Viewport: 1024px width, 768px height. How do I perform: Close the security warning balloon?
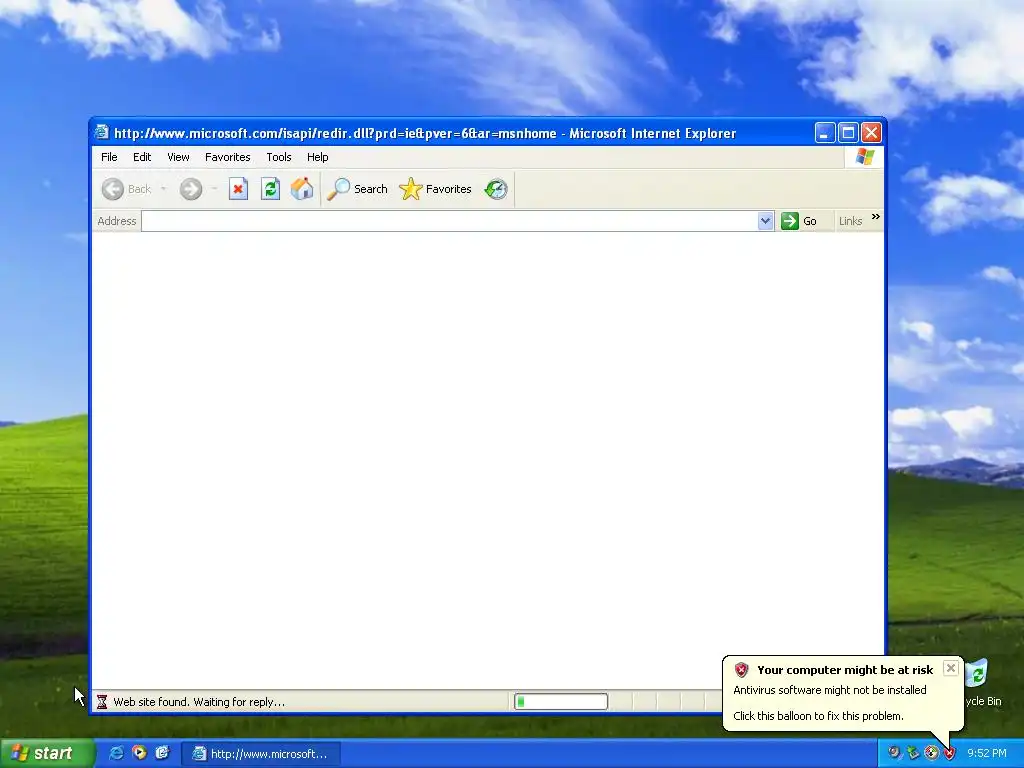pyautogui.click(x=951, y=667)
